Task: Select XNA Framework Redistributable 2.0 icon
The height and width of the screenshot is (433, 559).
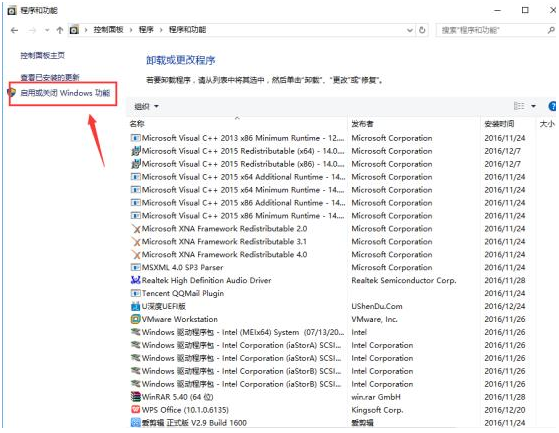Action: tap(135, 229)
